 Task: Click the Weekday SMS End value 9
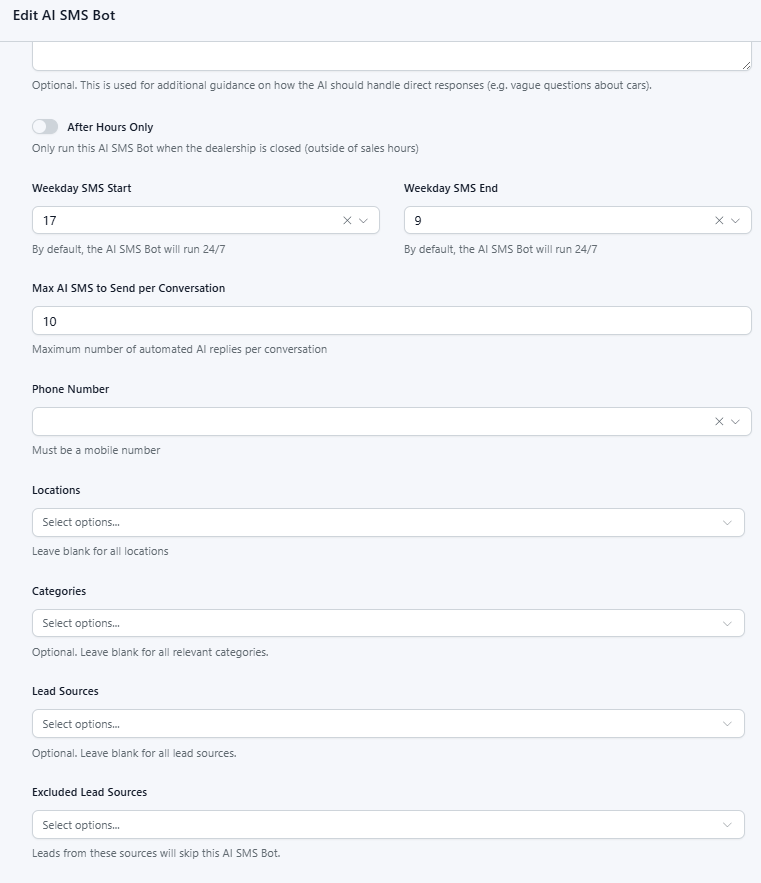coord(418,221)
